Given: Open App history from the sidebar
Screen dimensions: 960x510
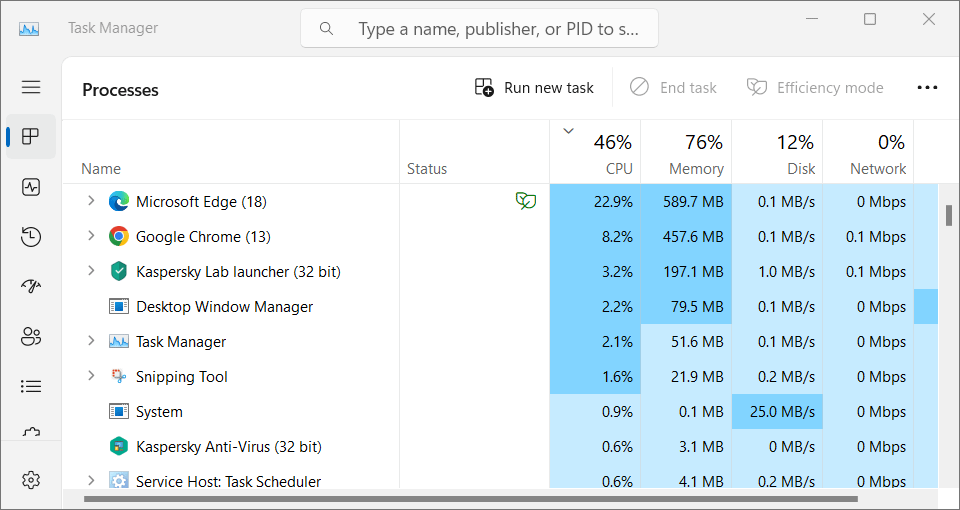Looking at the screenshot, I should coord(31,237).
